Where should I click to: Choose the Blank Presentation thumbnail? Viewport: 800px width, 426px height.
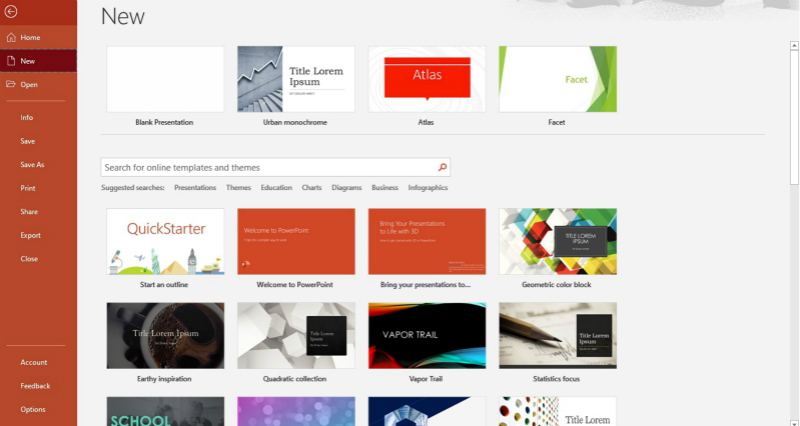[x=165, y=79]
